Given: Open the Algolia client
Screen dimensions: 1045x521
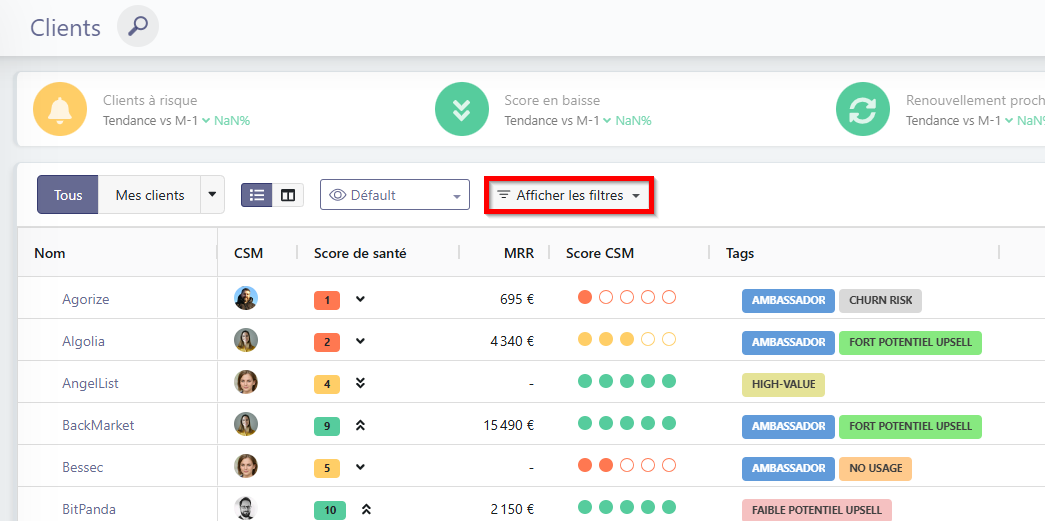Looking at the screenshot, I should point(83,341).
